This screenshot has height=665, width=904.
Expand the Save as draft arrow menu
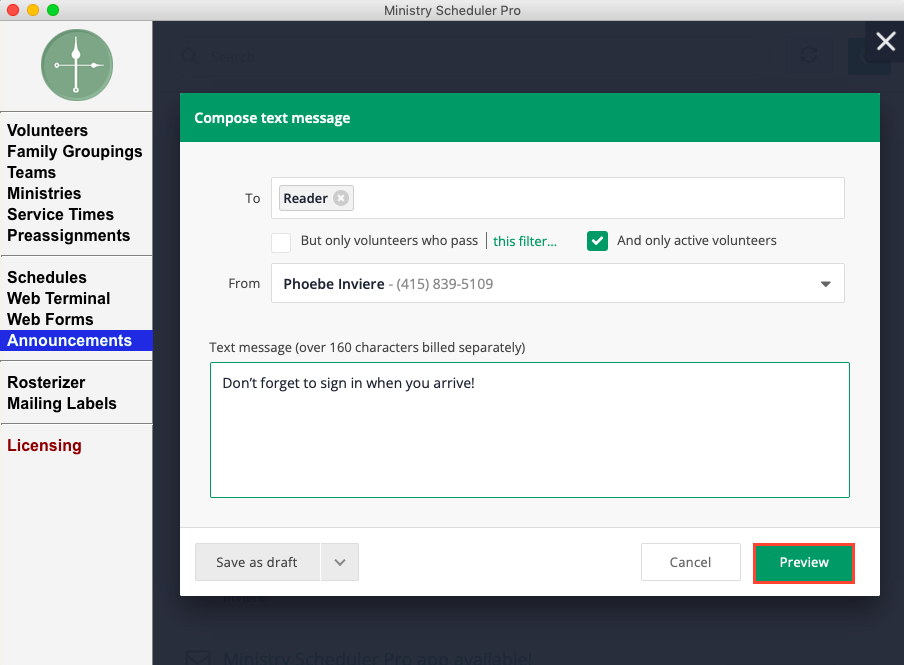(340, 563)
